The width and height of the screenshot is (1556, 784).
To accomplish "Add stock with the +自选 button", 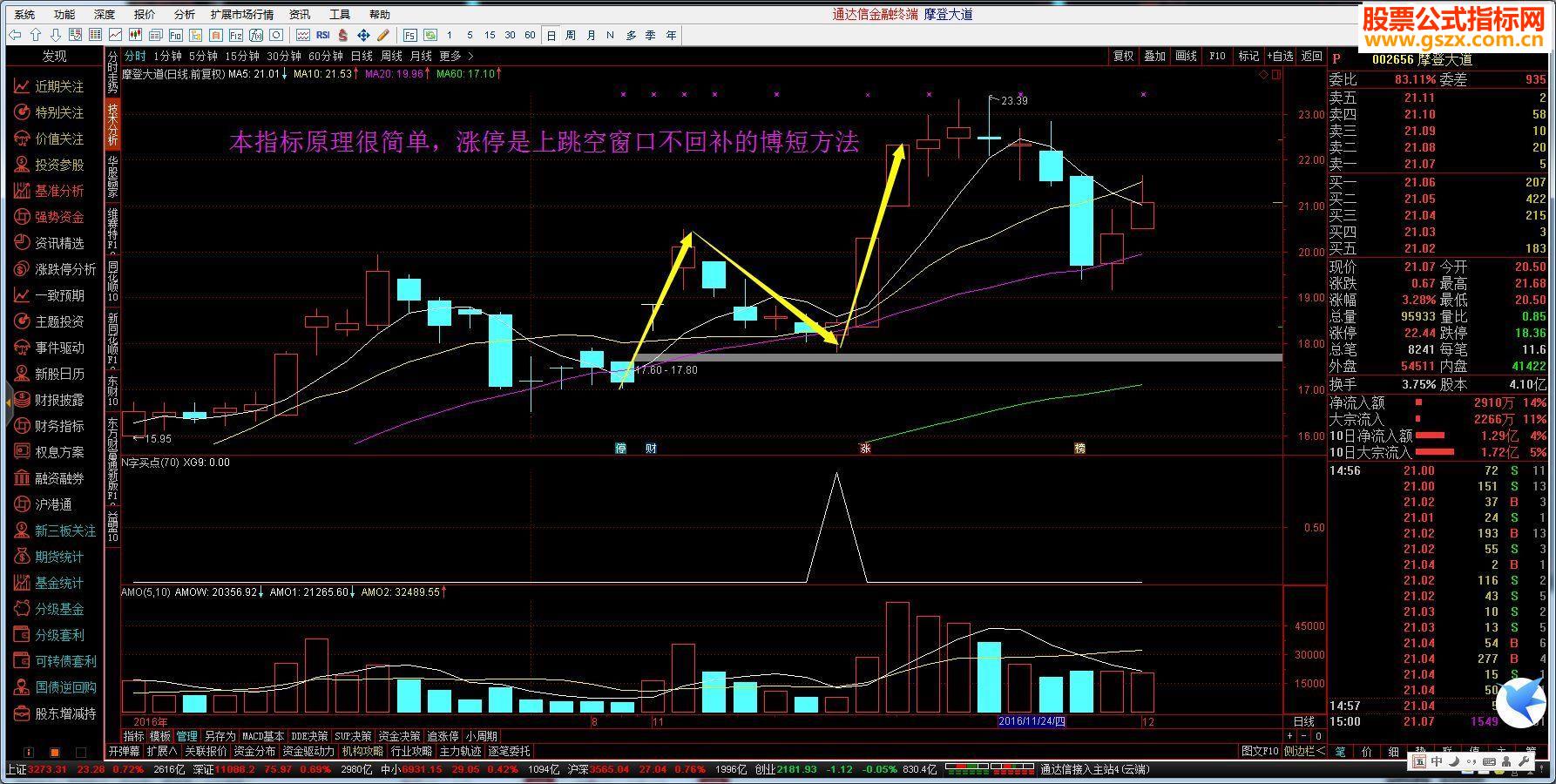I will click(x=1281, y=56).
